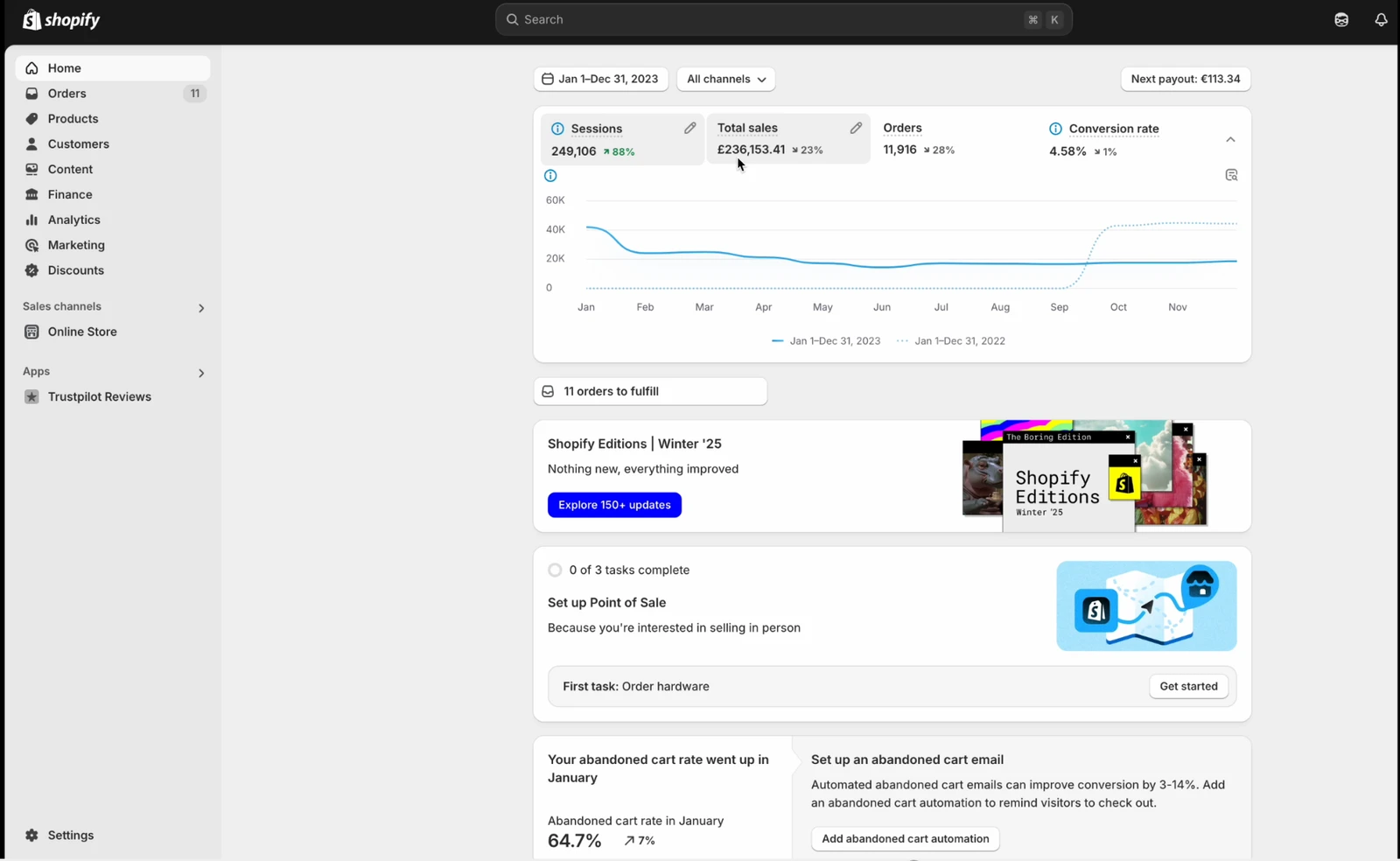The image size is (1400, 861).
Task: Go to Home in the sidebar
Action: 113,68
